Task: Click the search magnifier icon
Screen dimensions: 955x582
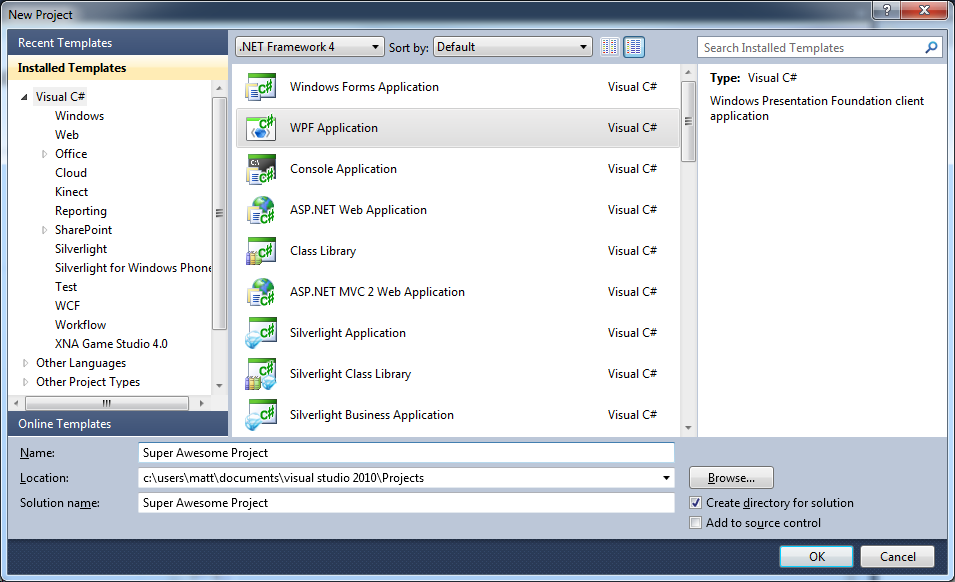Action: (x=931, y=47)
